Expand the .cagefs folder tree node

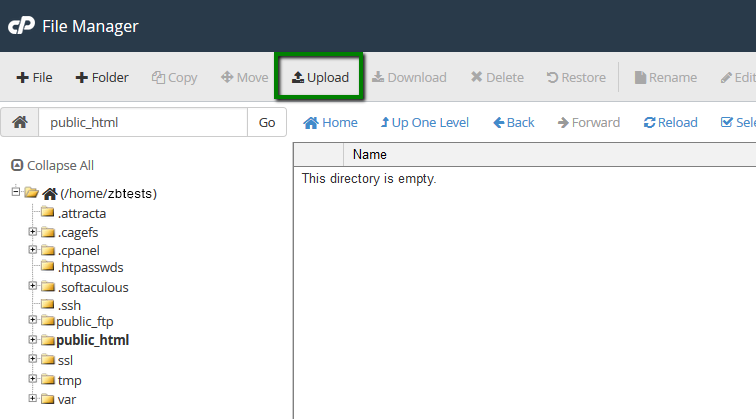coord(33,232)
